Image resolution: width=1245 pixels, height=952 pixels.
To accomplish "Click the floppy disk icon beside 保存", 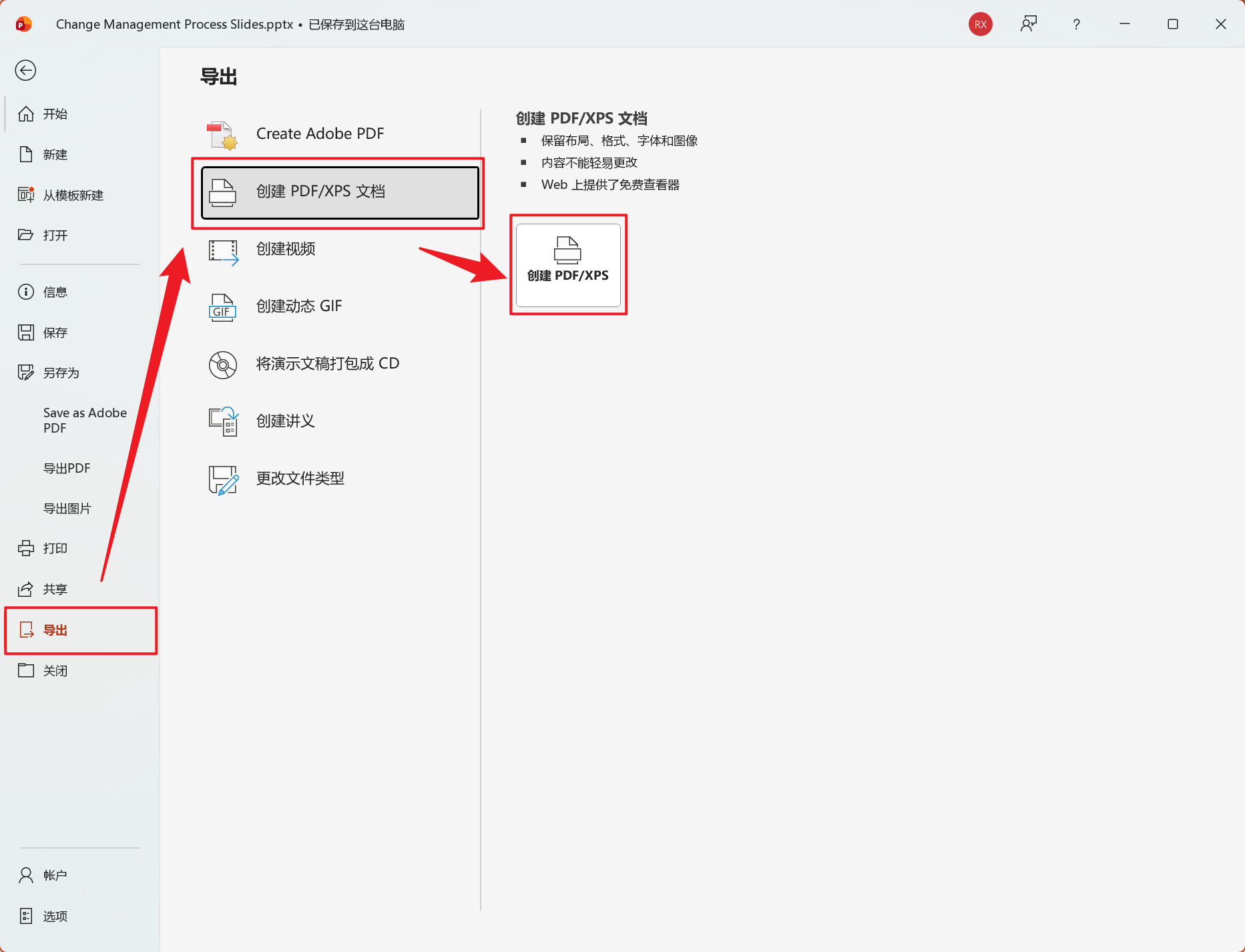I will click(x=26, y=332).
